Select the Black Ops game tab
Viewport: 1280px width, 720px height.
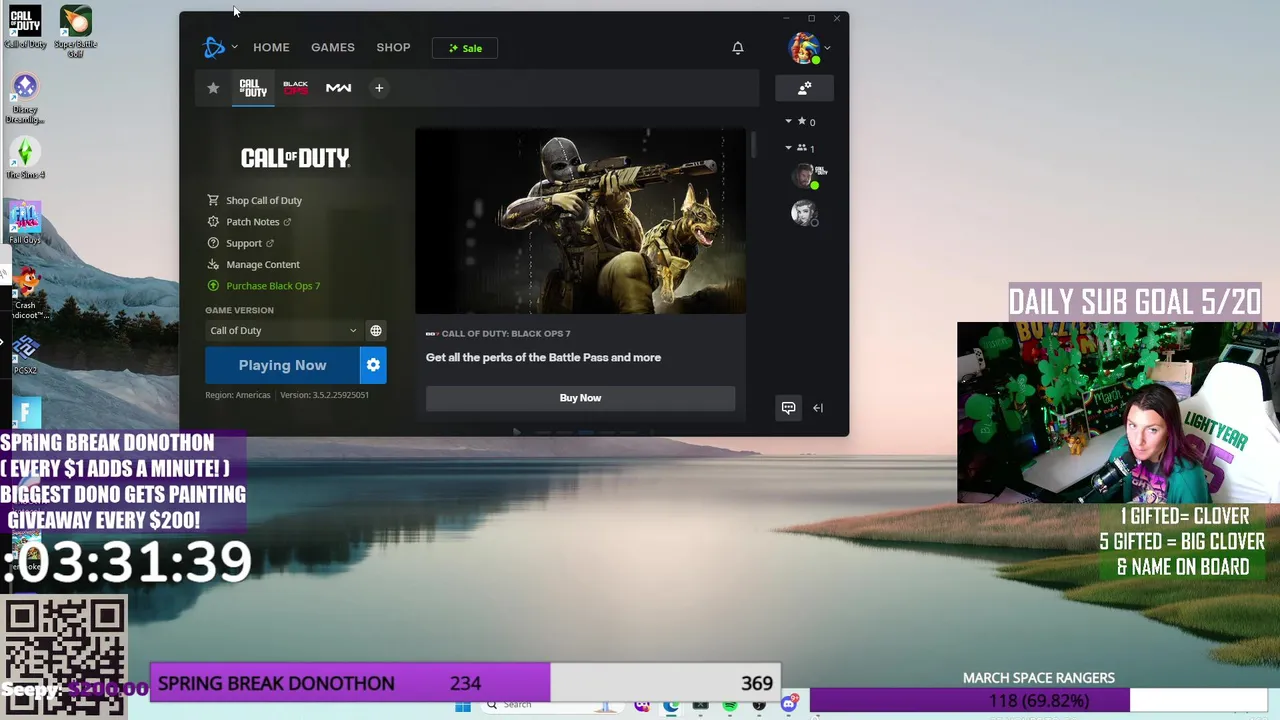296,88
